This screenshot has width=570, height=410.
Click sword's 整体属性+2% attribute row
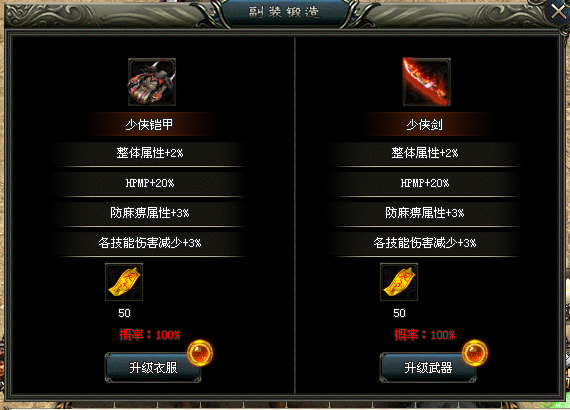click(x=425, y=153)
